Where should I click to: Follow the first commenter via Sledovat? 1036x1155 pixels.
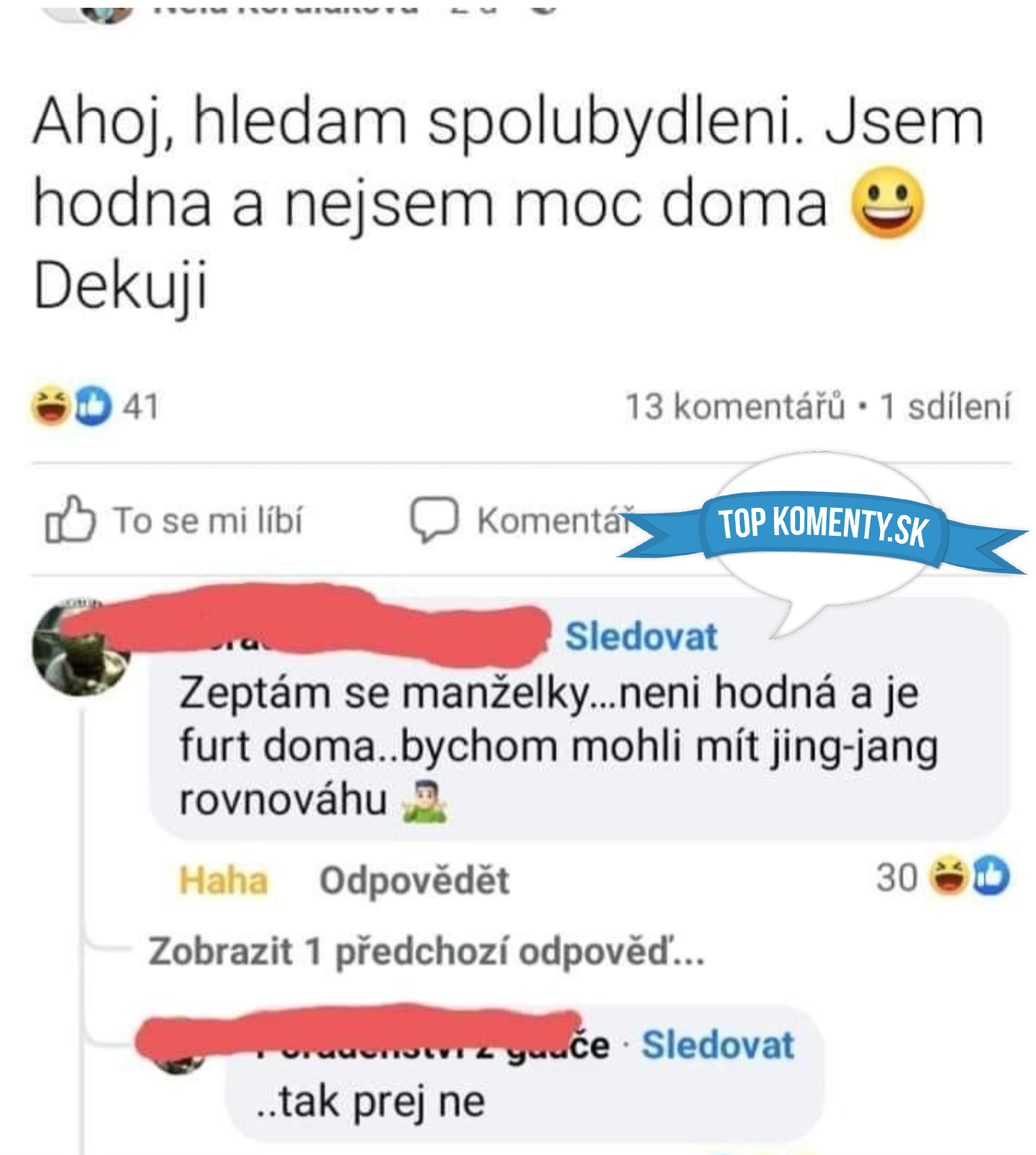click(x=641, y=637)
